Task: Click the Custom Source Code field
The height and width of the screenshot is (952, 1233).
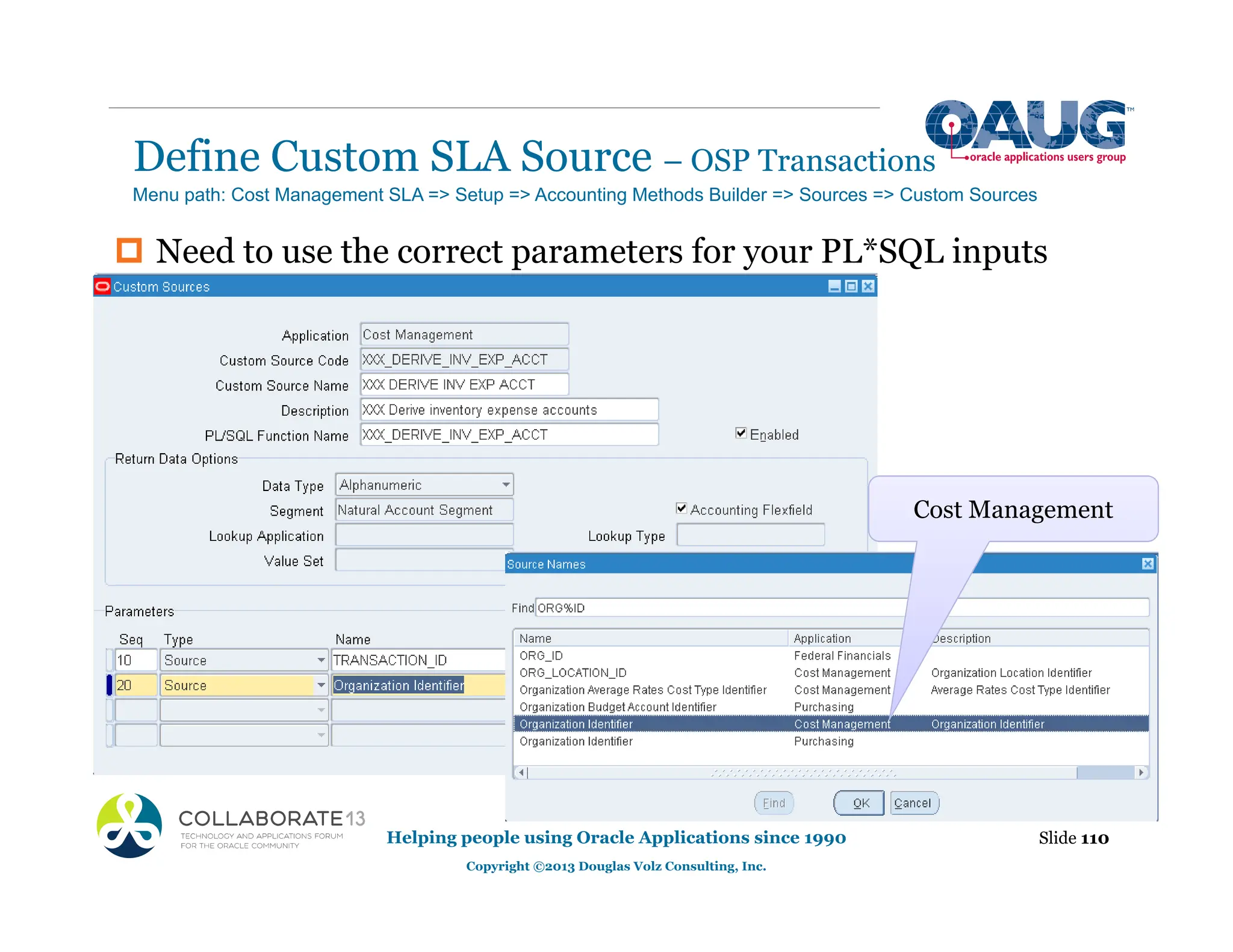Action: [464, 360]
